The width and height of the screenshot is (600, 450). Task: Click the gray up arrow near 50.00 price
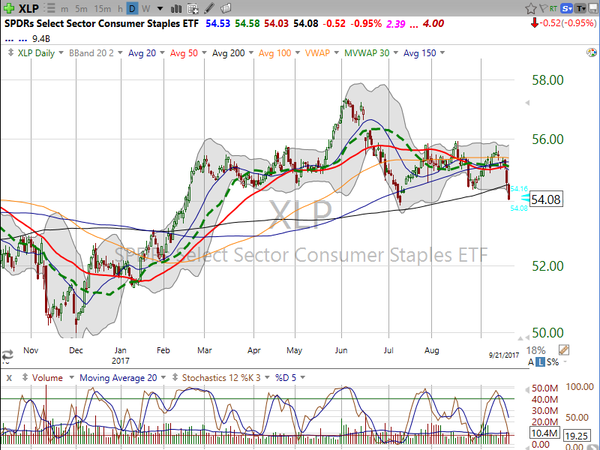click(520, 339)
